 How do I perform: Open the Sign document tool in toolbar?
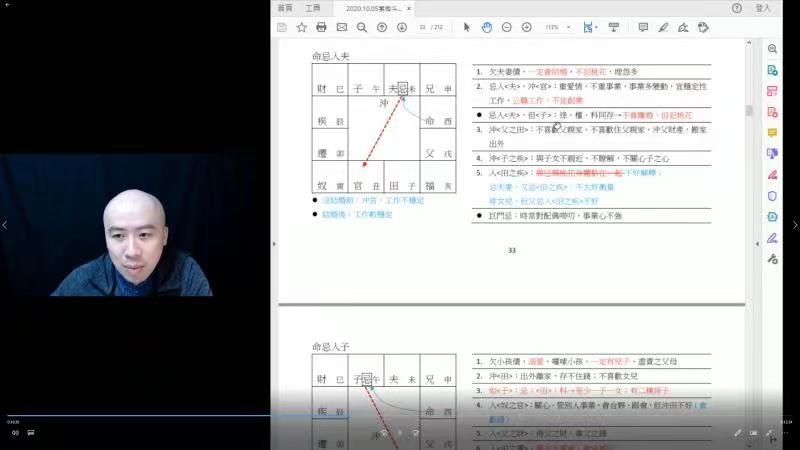pos(683,28)
